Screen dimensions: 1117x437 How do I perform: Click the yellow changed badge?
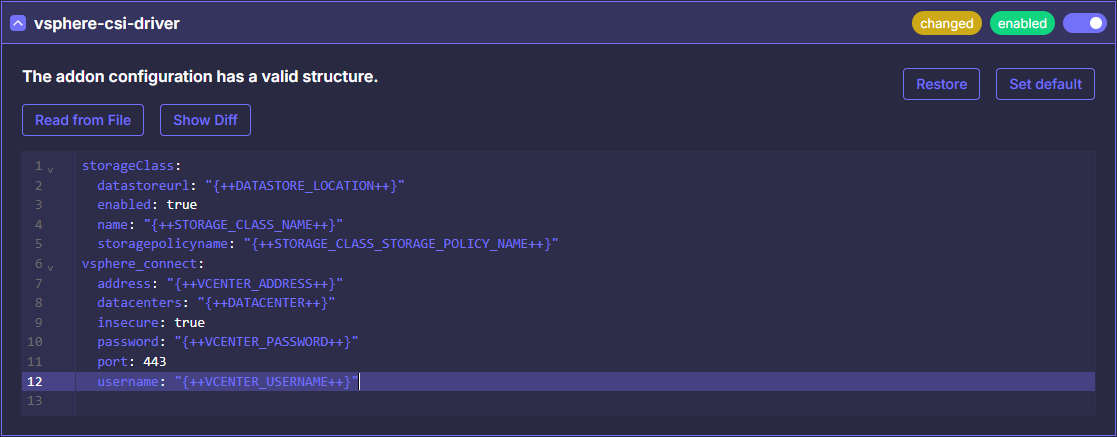coord(946,23)
